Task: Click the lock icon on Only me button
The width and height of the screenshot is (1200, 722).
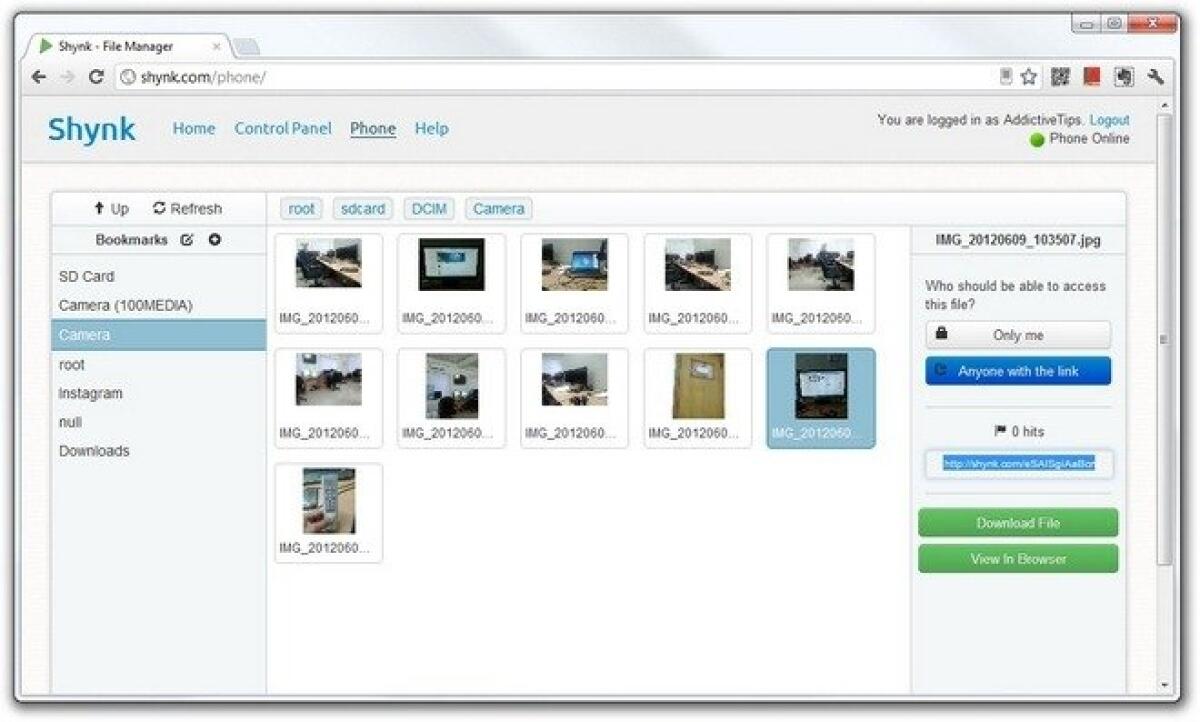Action: click(942, 334)
